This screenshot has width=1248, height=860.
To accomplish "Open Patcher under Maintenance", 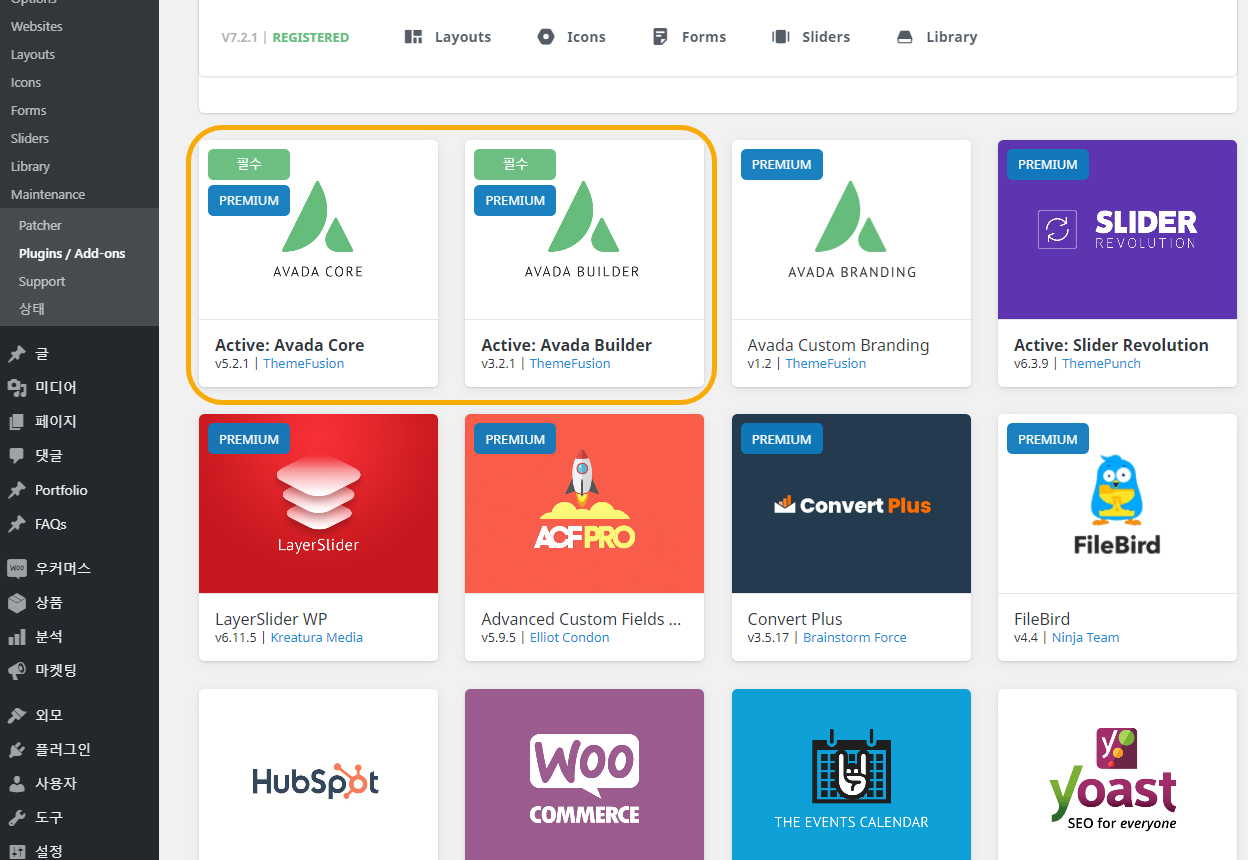I will point(40,225).
